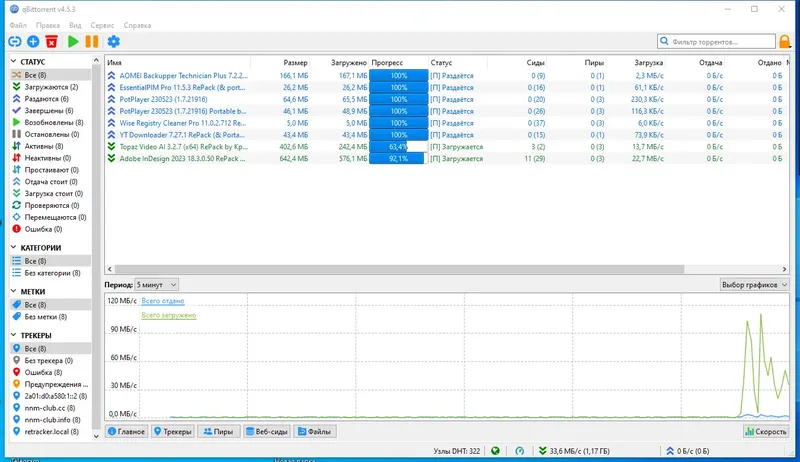
Task: Collapse the КАТЕГОРИИ section
Action: coord(14,247)
